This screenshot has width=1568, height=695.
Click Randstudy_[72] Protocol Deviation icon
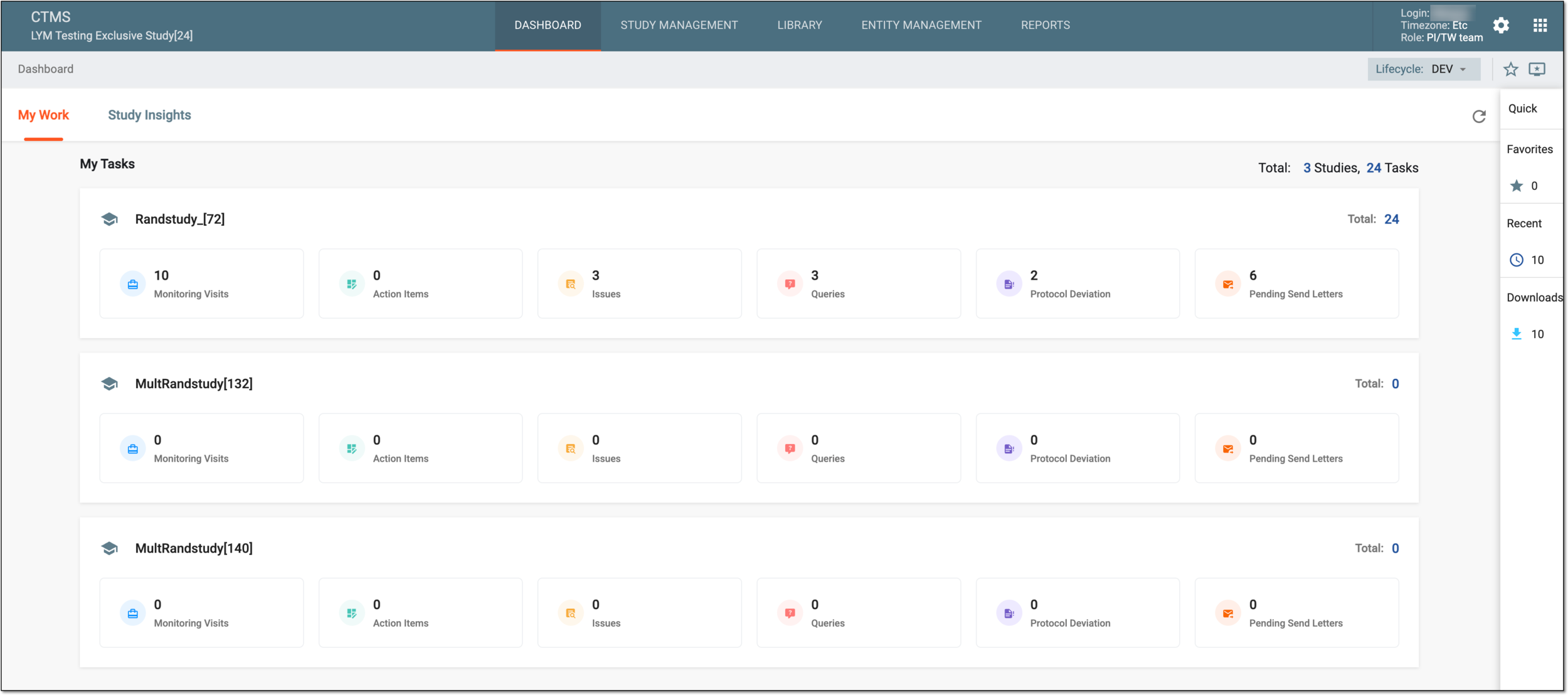[1009, 284]
